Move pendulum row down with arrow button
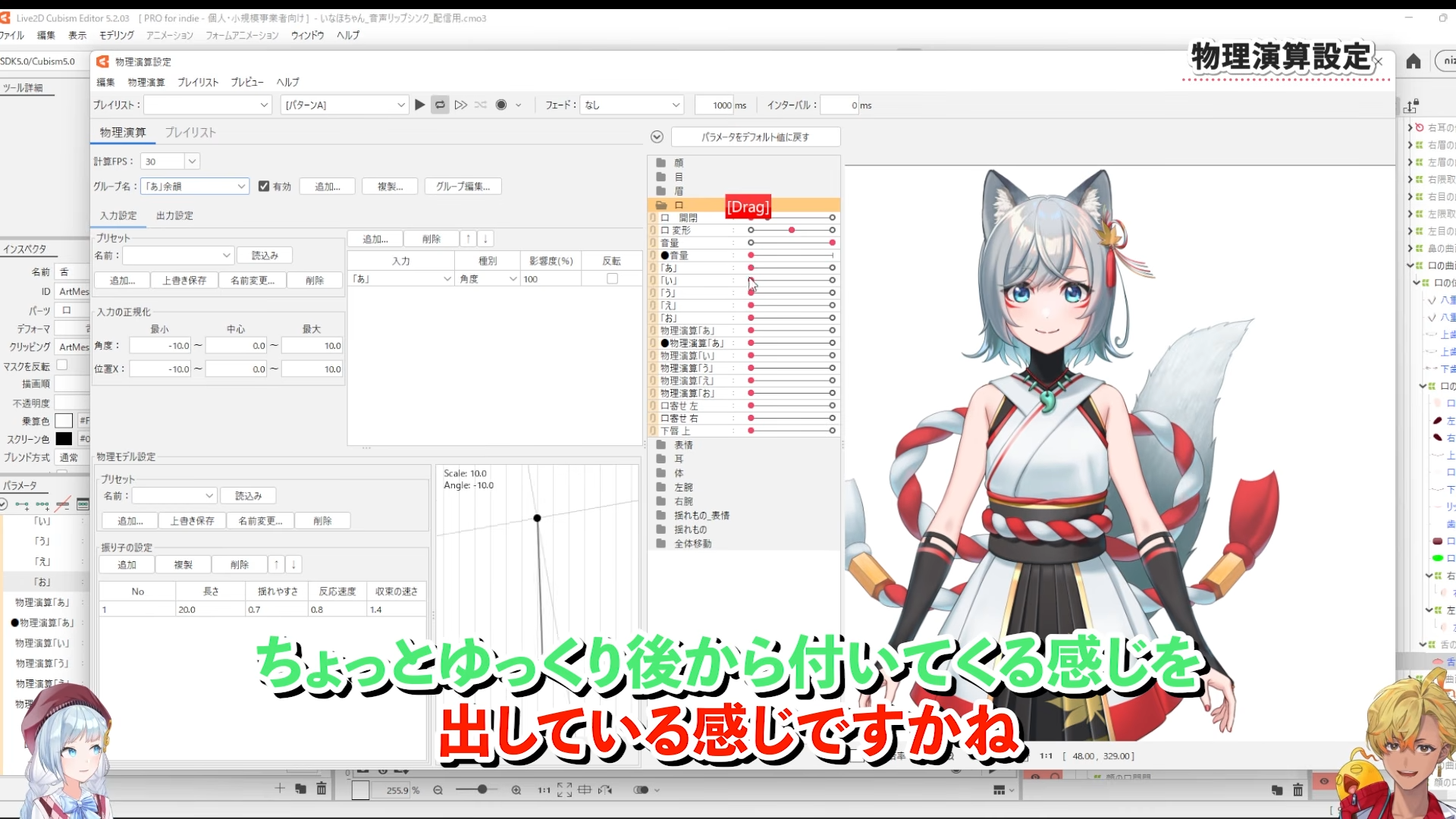1456x819 pixels. [x=293, y=565]
